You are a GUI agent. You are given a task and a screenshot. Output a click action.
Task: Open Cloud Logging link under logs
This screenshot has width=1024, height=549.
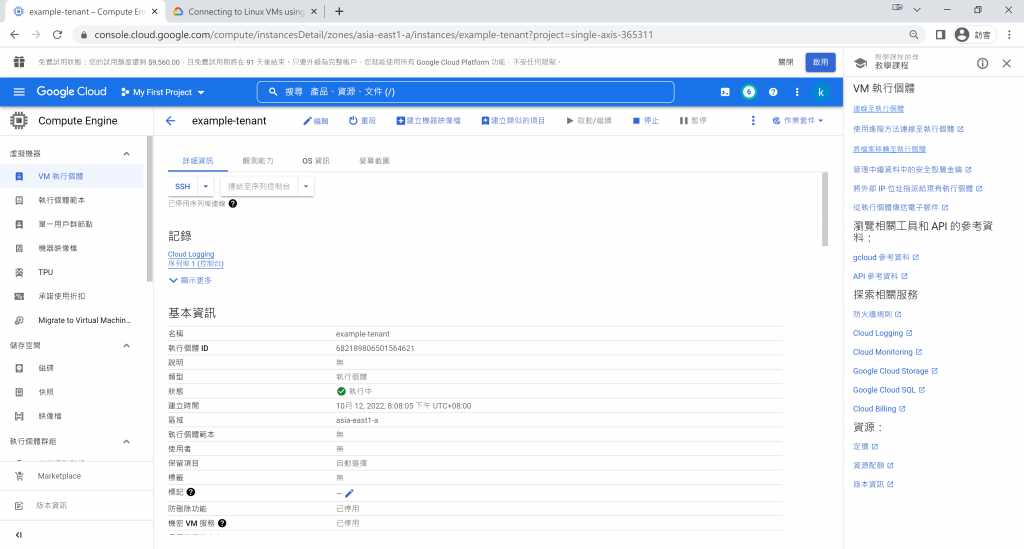click(x=191, y=254)
